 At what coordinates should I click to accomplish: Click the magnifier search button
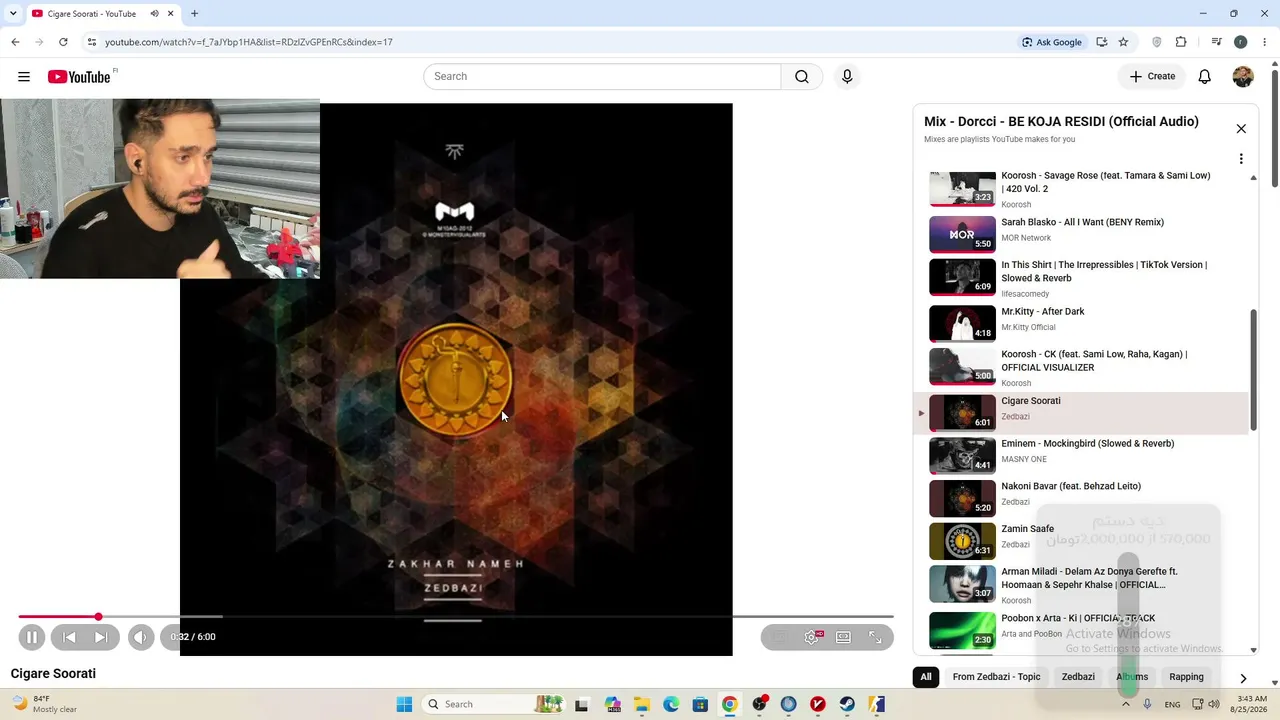pos(802,77)
